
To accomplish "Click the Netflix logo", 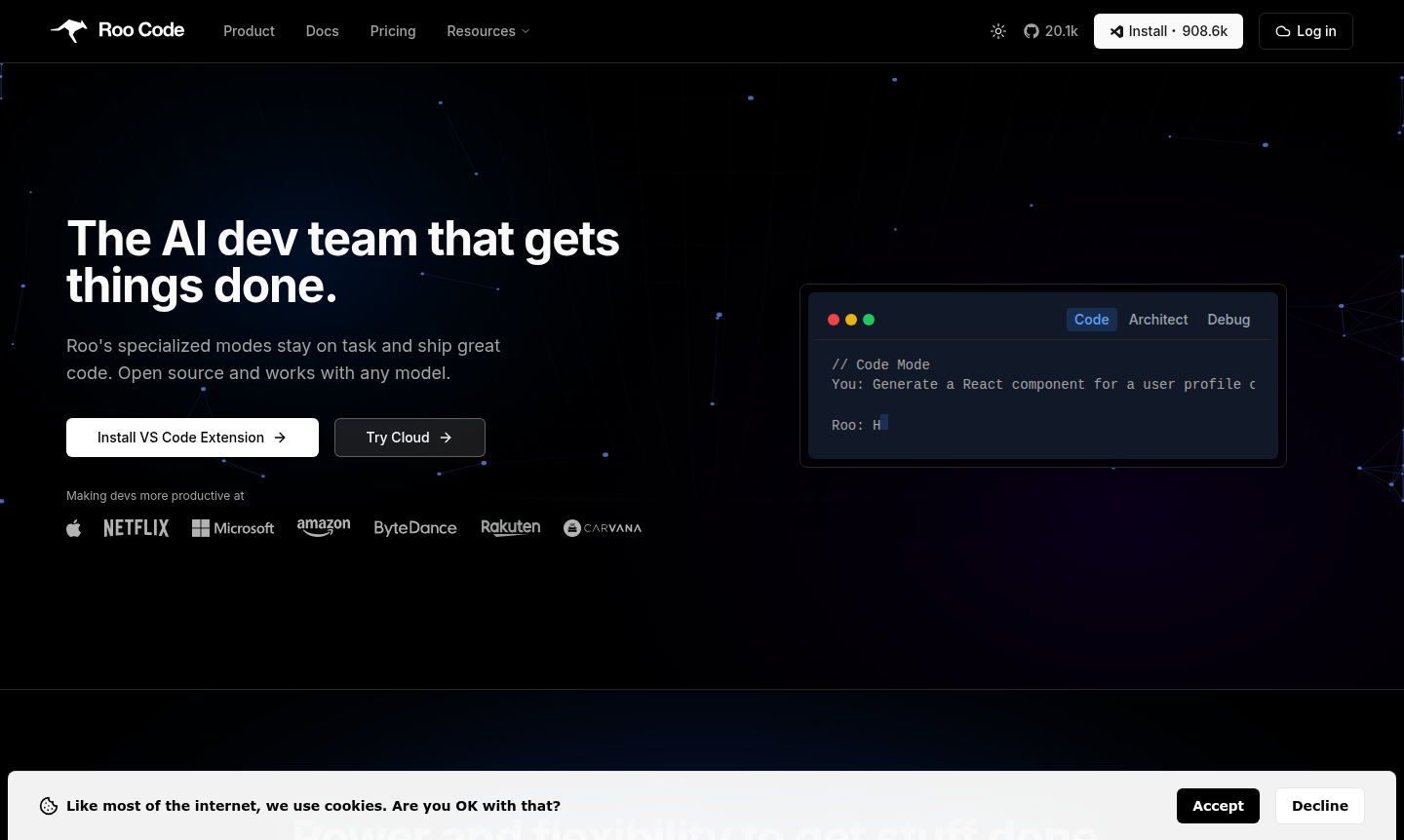I will 136,528.
